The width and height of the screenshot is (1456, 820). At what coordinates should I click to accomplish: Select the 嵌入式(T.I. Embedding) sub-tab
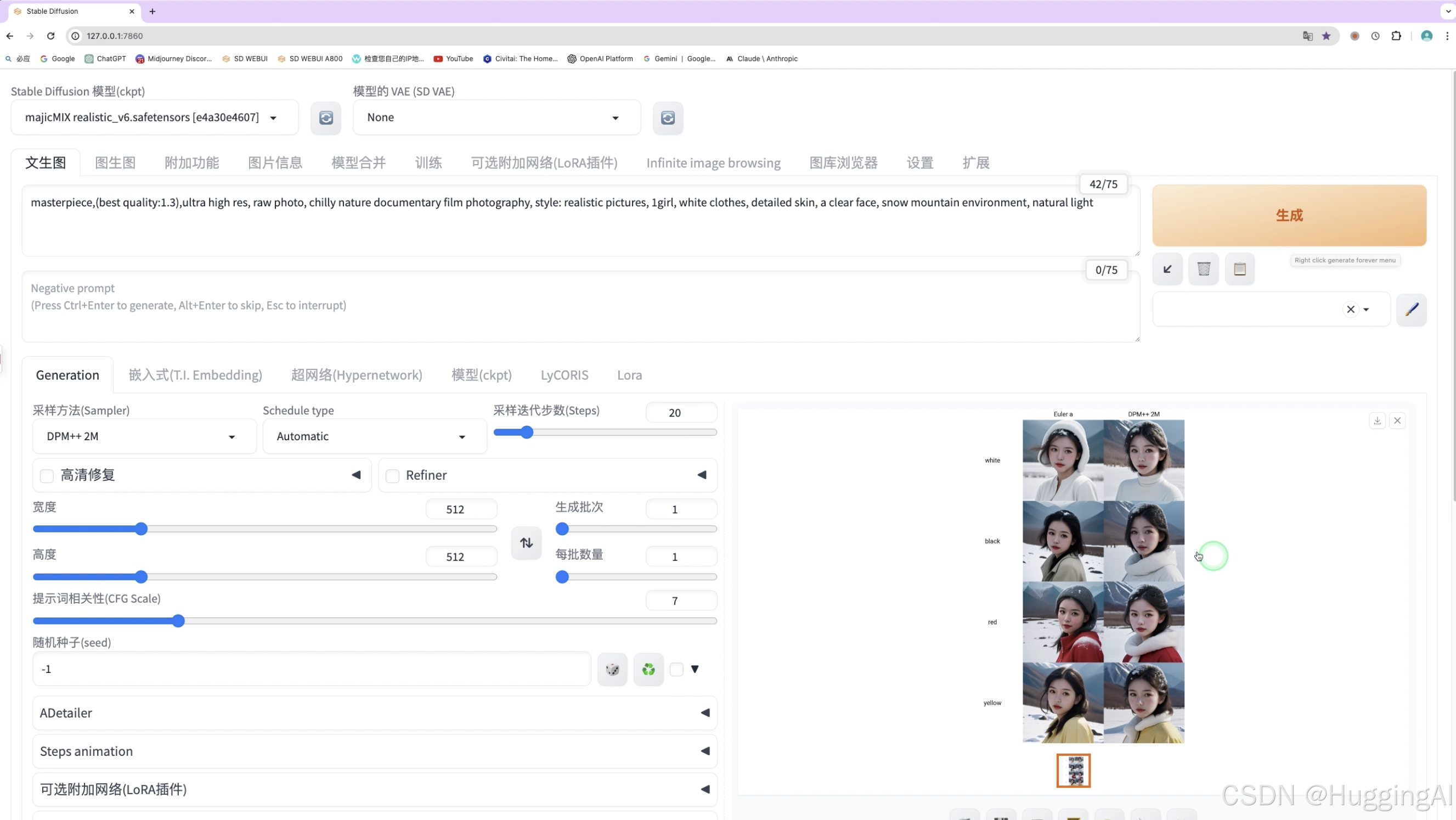(x=195, y=375)
